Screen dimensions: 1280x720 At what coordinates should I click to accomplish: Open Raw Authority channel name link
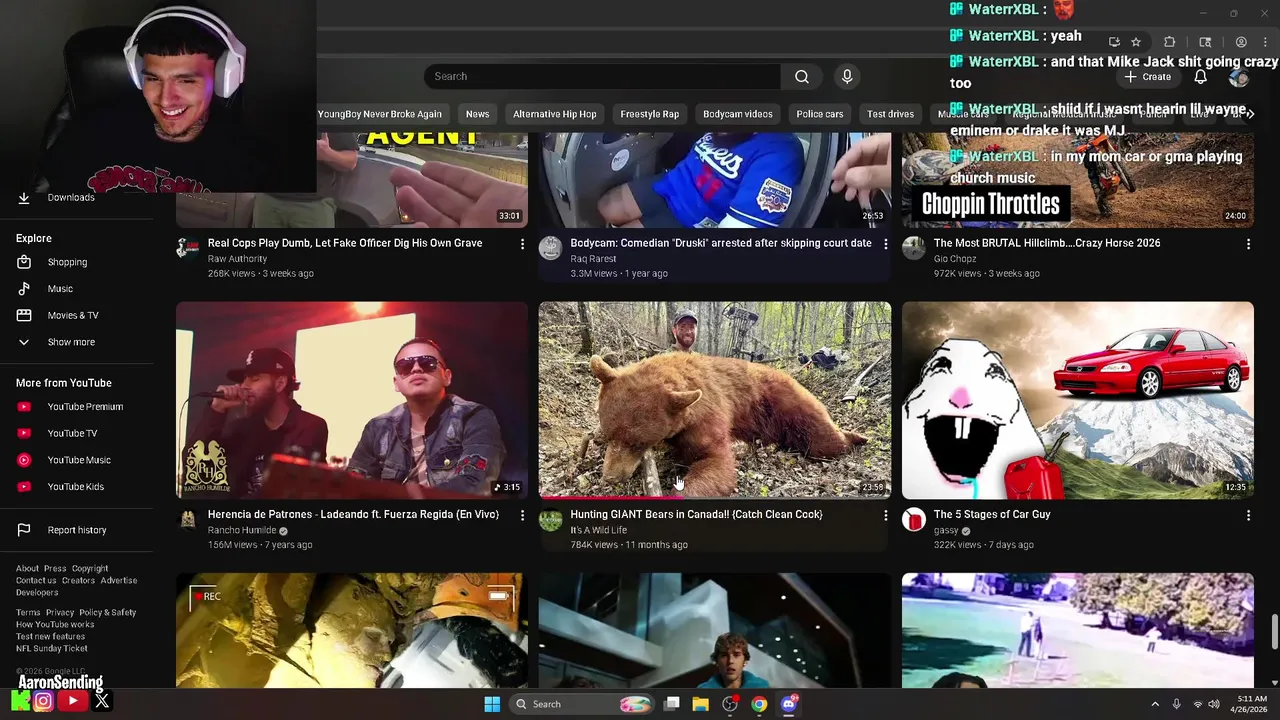point(237,259)
